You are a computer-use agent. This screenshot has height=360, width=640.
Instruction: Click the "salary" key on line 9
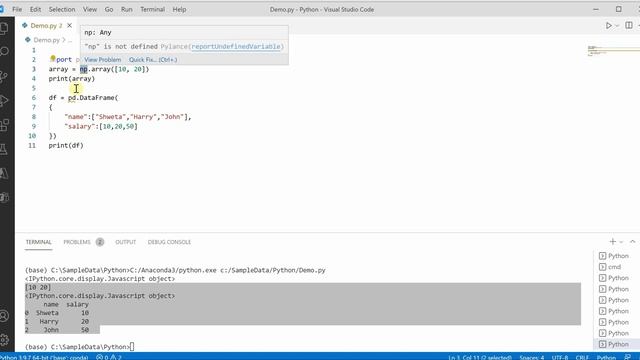pyautogui.click(x=80, y=127)
